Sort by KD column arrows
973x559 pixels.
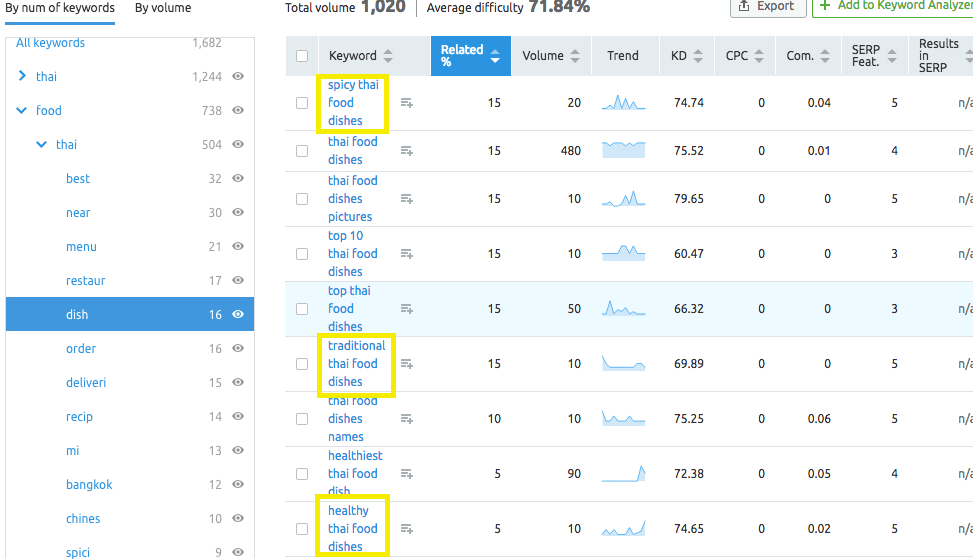click(x=697, y=56)
